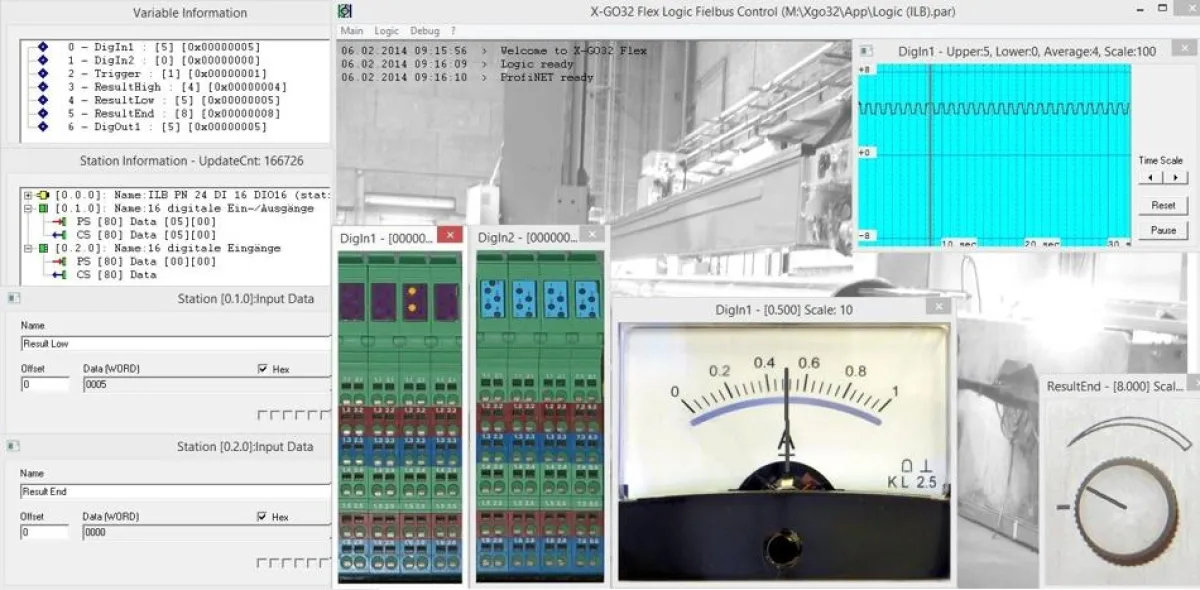1200x590 pixels.
Task: Open the Logic menu
Action: coord(386,31)
